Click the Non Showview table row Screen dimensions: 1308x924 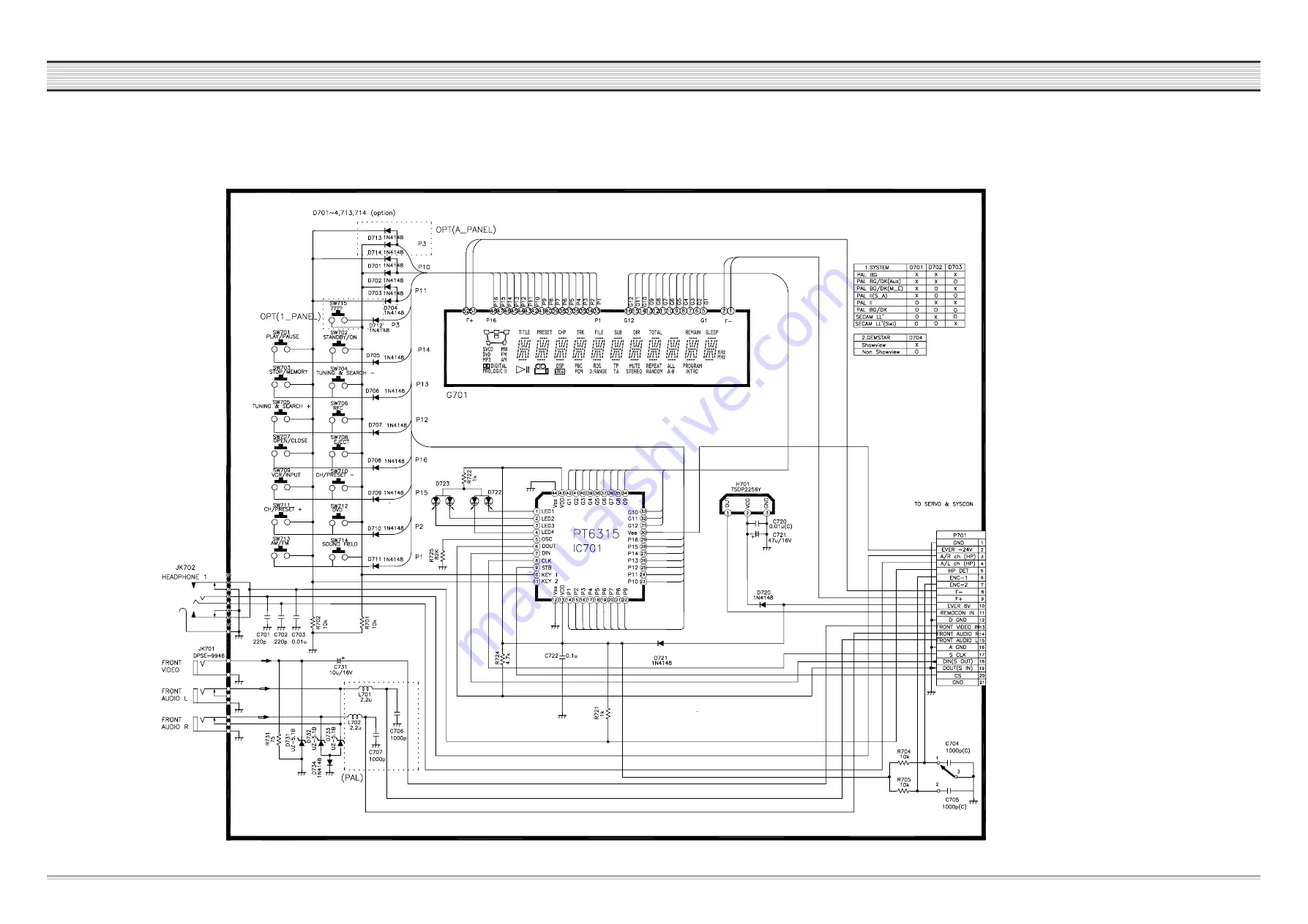pyautogui.click(x=890, y=352)
